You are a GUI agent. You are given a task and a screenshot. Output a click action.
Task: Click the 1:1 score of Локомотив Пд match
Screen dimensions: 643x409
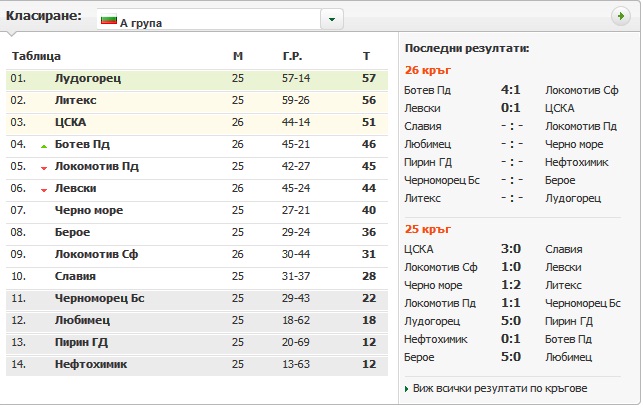(x=511, y=303)
